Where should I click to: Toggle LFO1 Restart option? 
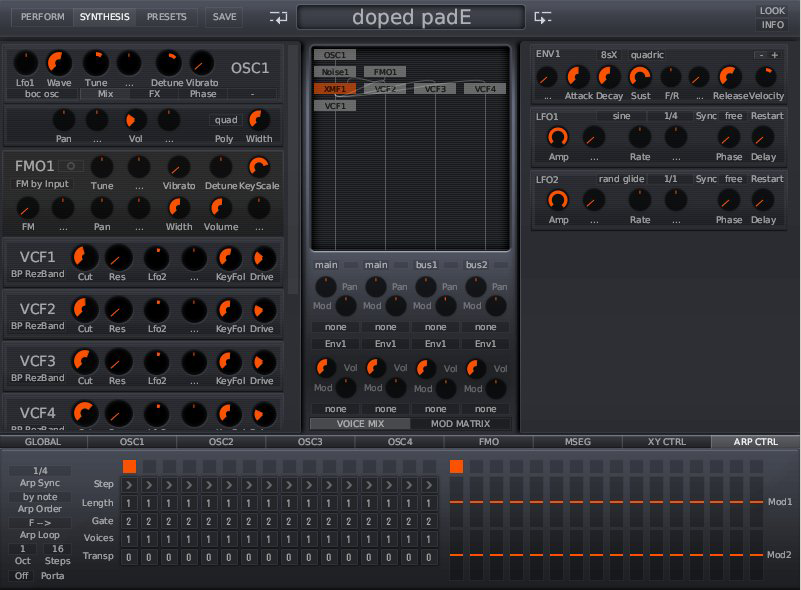coord(767,116)
